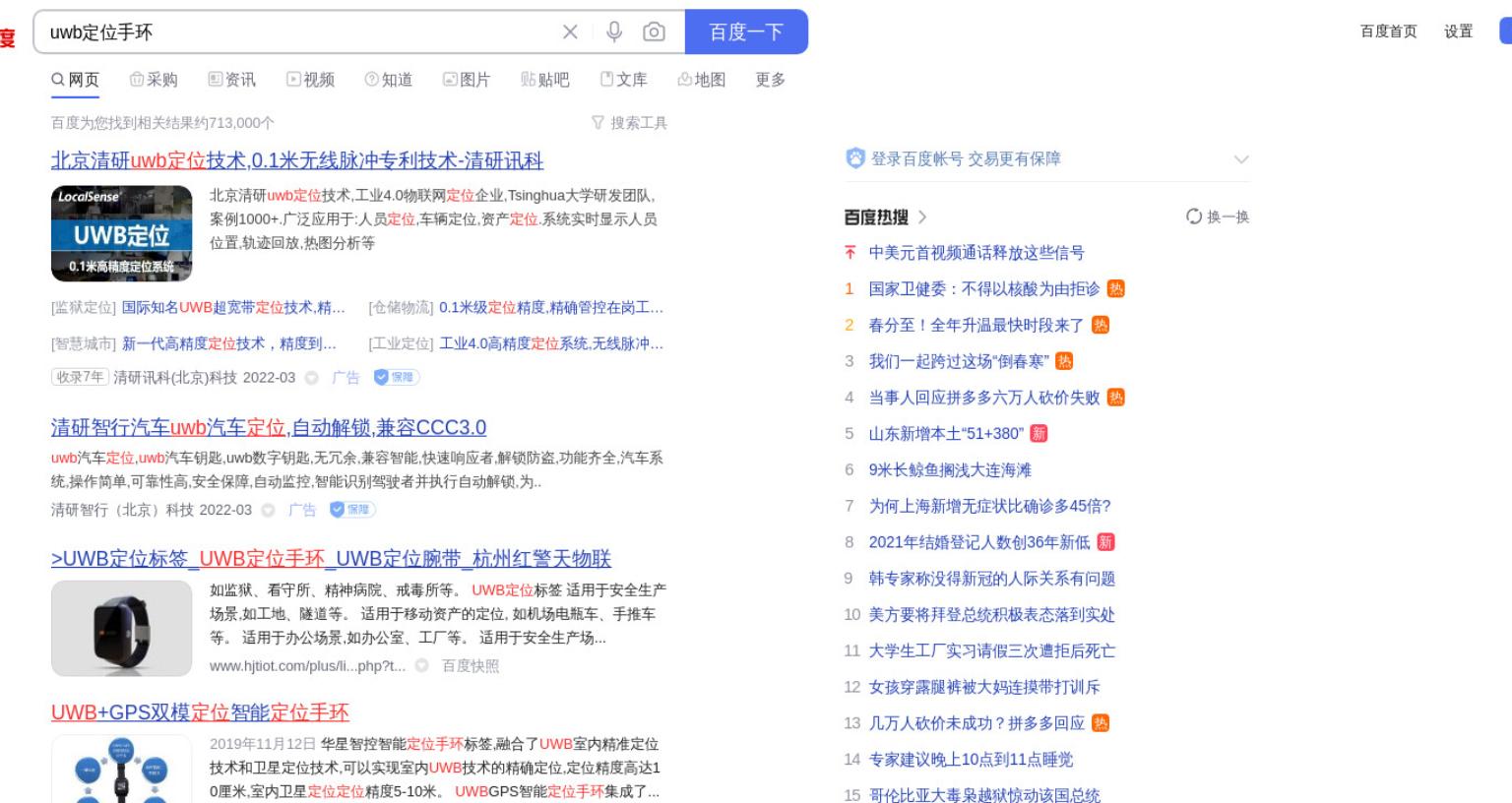Switch to the 资讯 tab

coord(232,80)
